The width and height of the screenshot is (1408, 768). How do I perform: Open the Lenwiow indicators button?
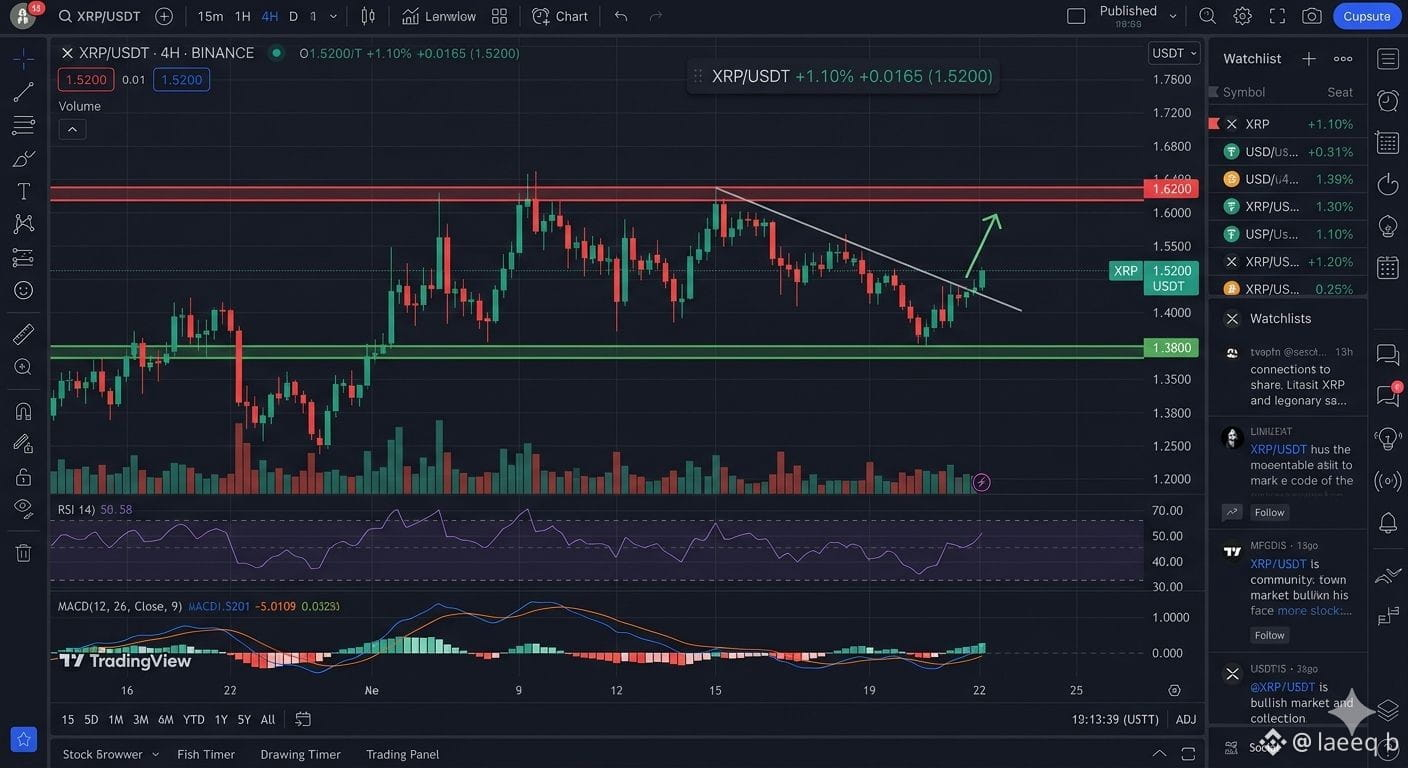tap(439, 16)
